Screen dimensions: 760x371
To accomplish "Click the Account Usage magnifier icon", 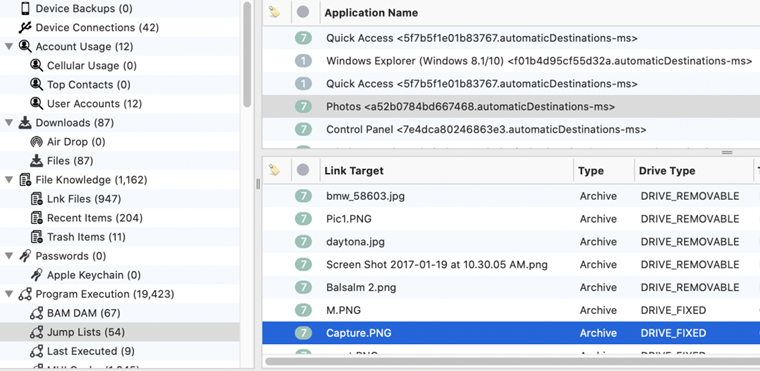I will [x=25, y=47].
